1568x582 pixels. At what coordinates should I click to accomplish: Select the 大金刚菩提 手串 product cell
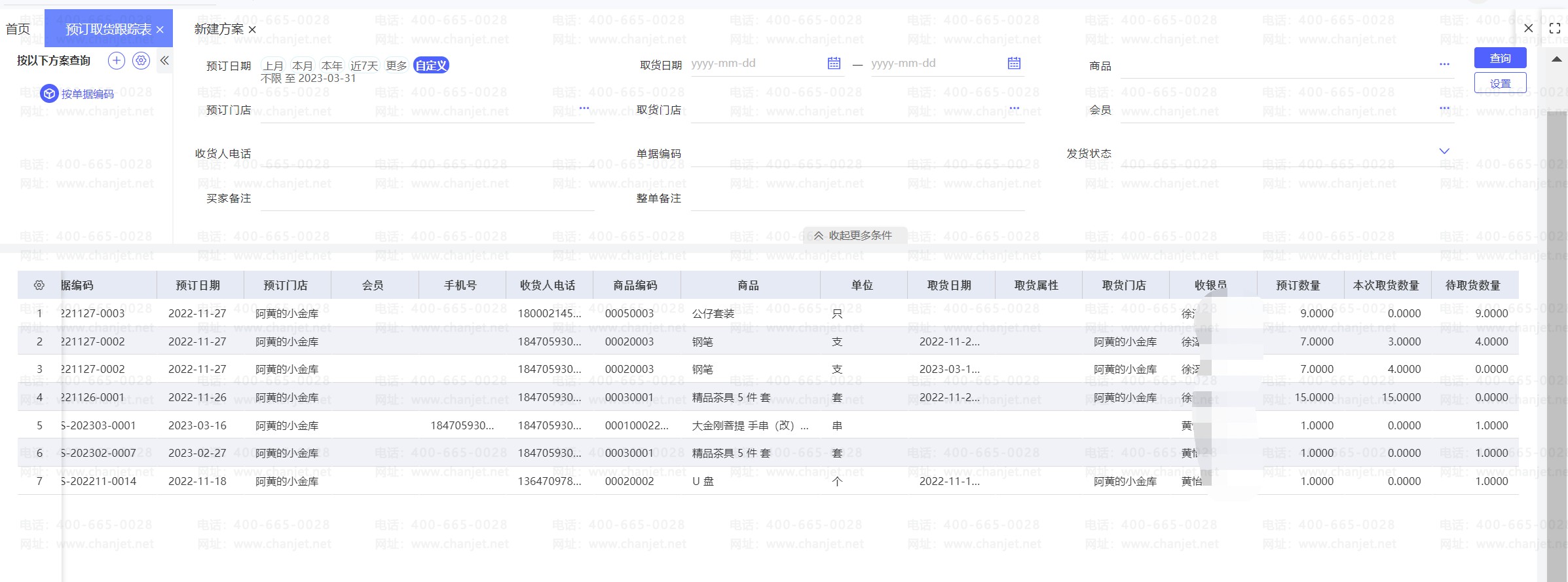(750, 425)
